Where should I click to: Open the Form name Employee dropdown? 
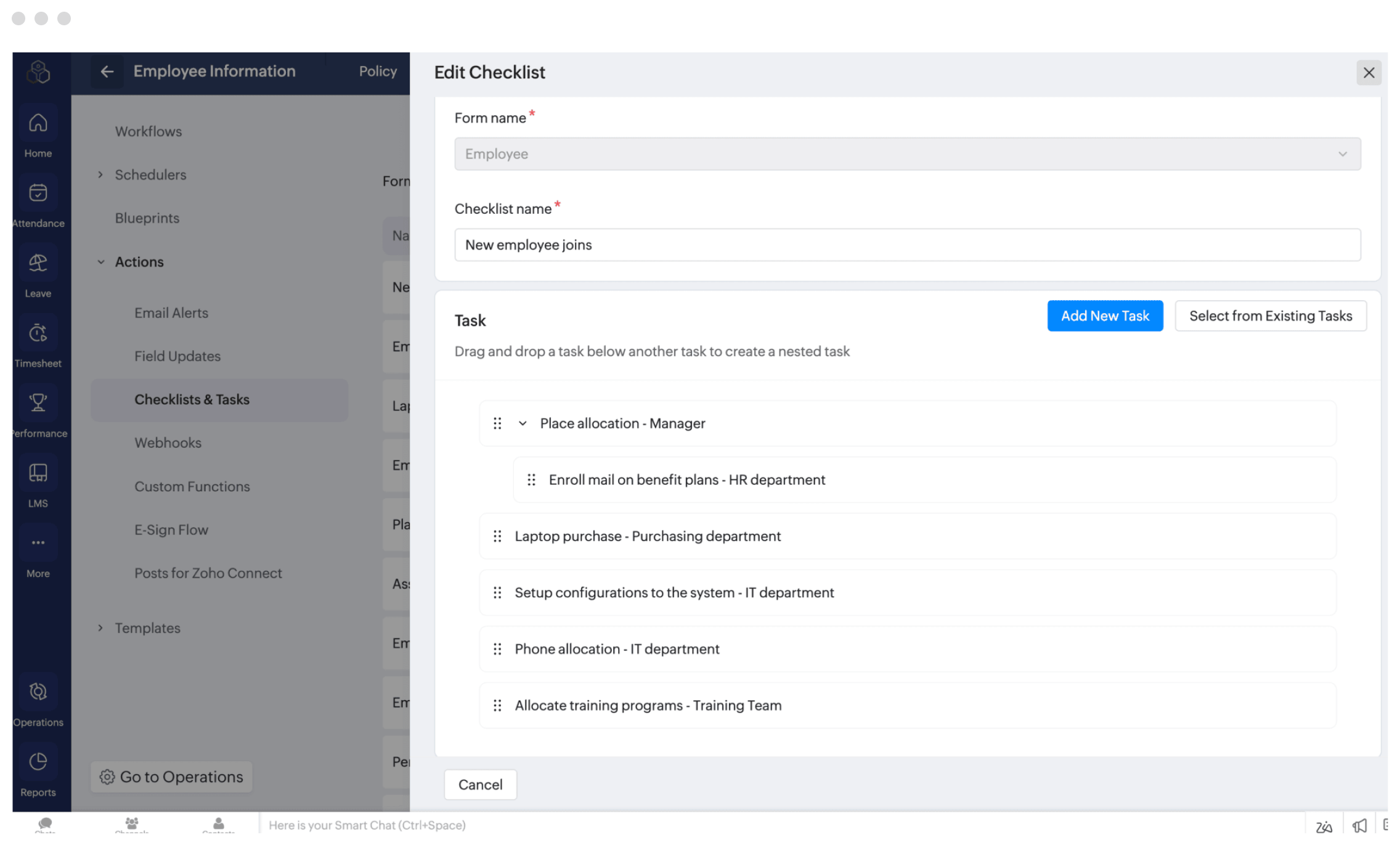(907, 154)
